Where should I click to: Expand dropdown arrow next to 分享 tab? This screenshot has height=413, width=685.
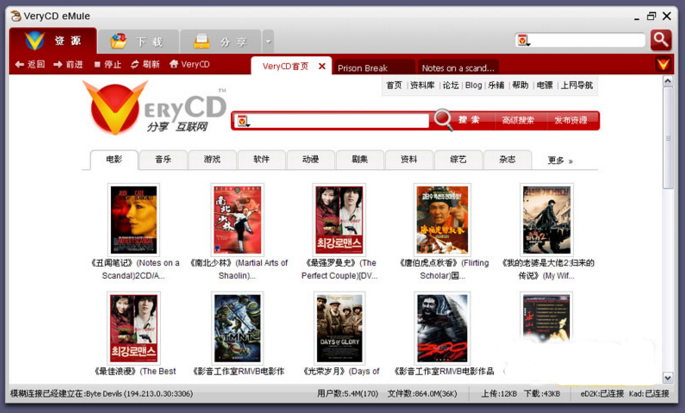[x=268, y=42]
